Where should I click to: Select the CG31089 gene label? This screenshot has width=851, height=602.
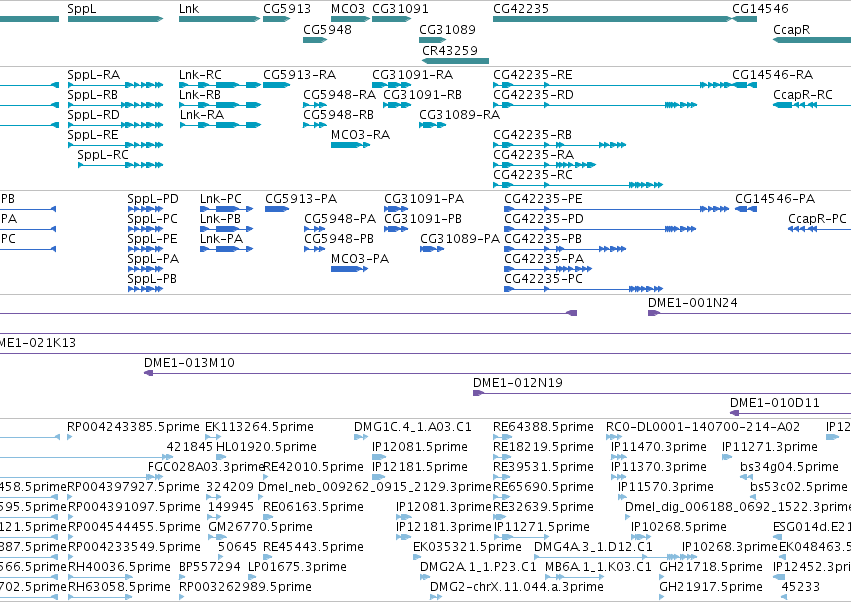(447, 29)
